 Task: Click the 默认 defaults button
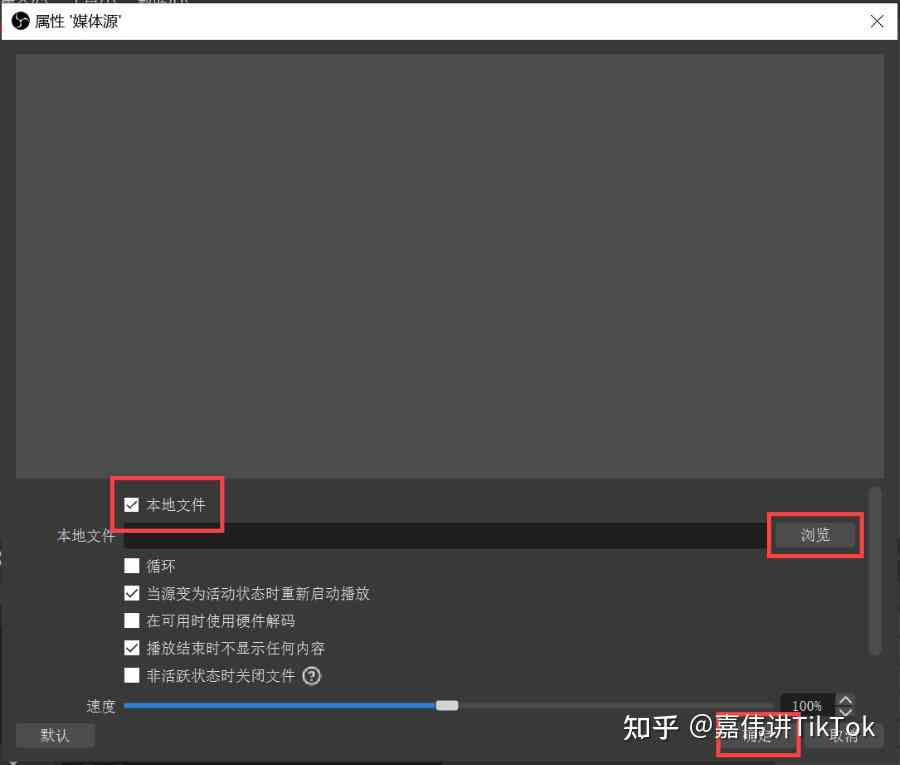tap(55, 735)
